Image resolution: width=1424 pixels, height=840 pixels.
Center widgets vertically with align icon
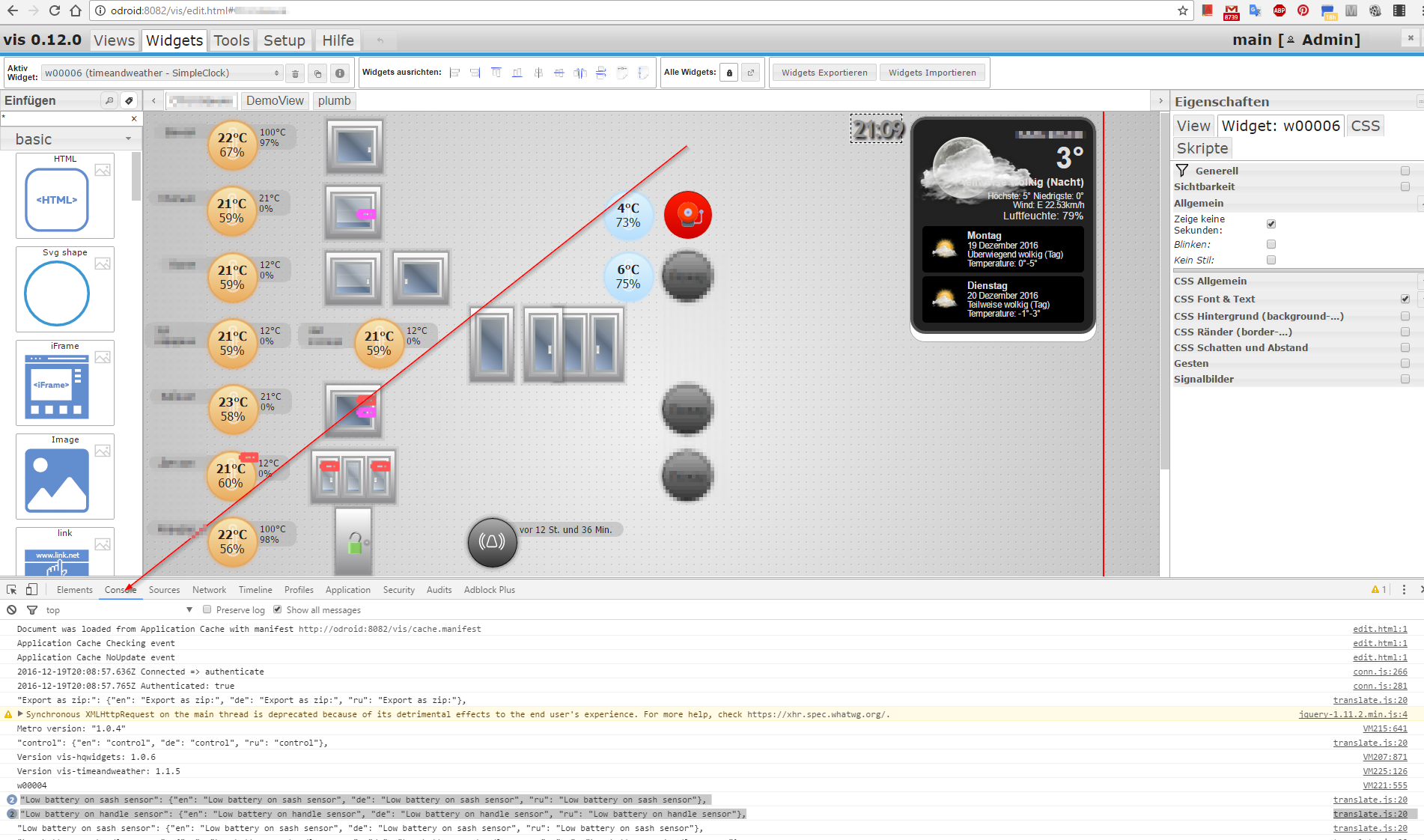click(559, 73)
